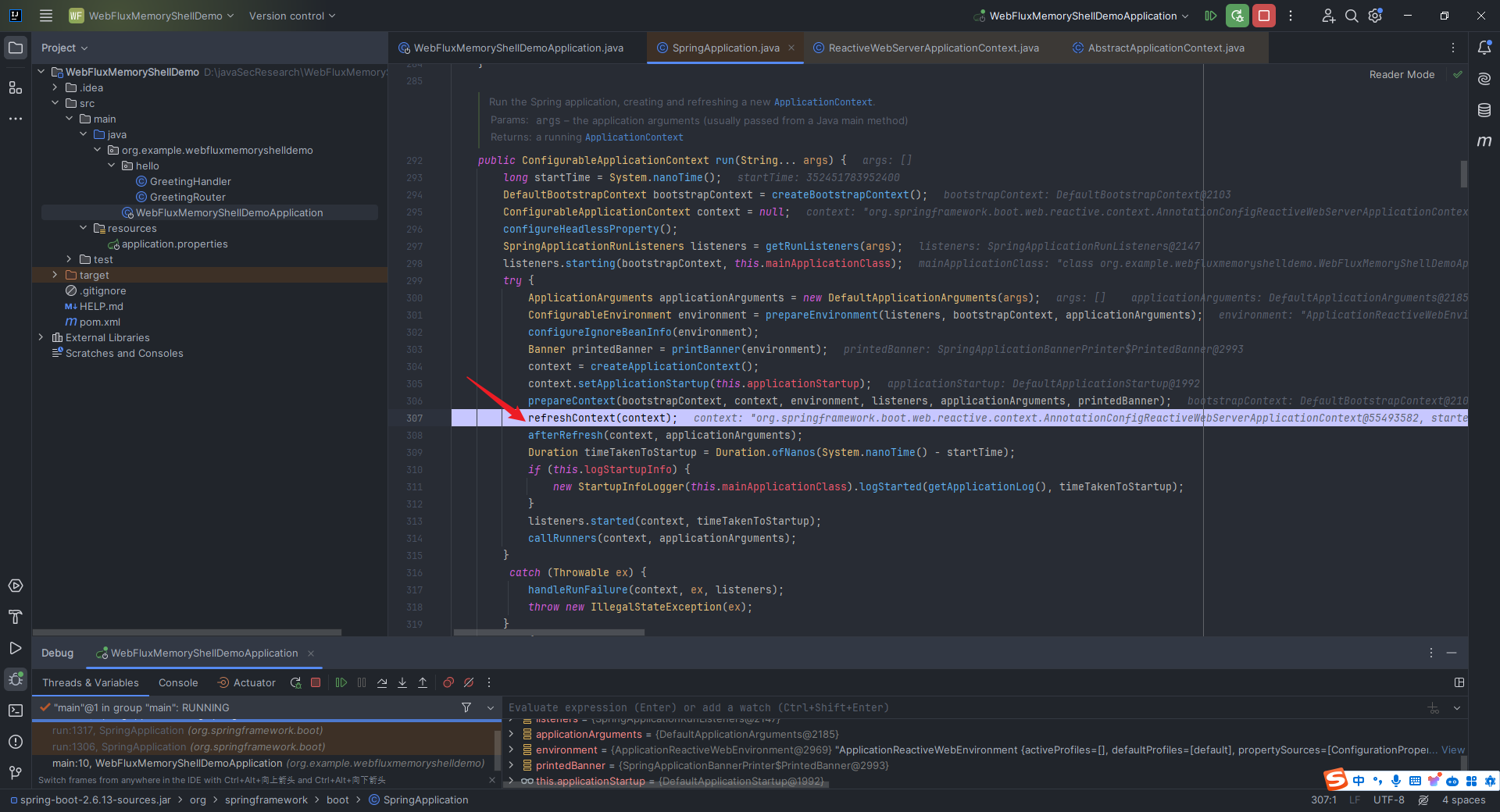This screenshot has height=812, width=1500.
Task: Open run configuration WebFluxMemoryShellDemoApplication dropdown
Action: pyautogui.click(x=1082, y=16)
